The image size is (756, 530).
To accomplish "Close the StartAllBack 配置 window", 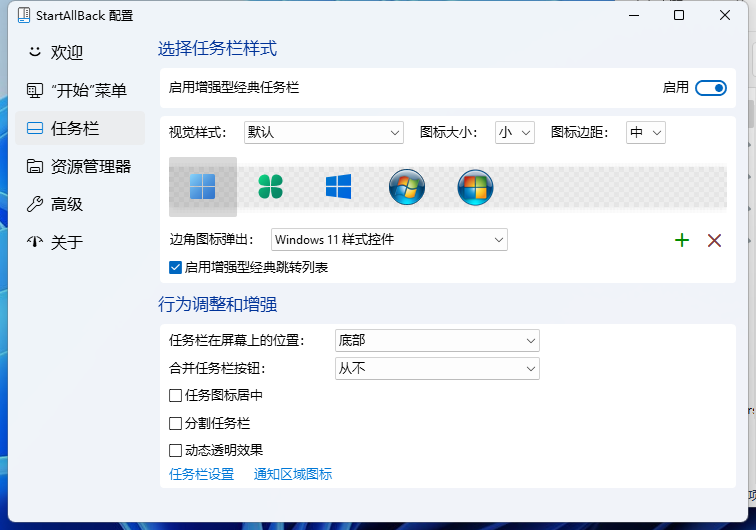I will pyautogui.click(x=725, y=15).
